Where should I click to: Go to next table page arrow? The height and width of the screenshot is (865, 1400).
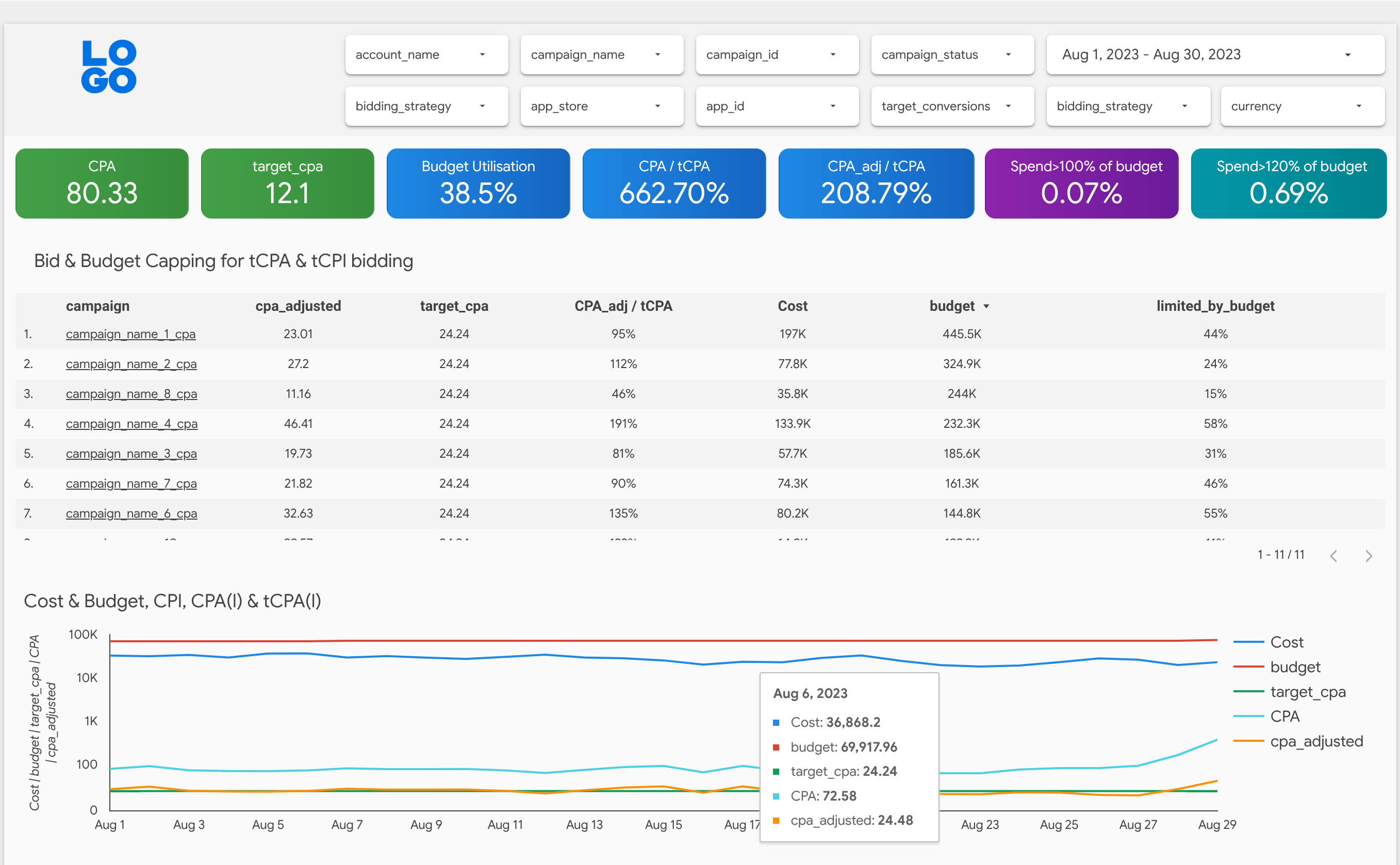click(x=1368, y=556)
